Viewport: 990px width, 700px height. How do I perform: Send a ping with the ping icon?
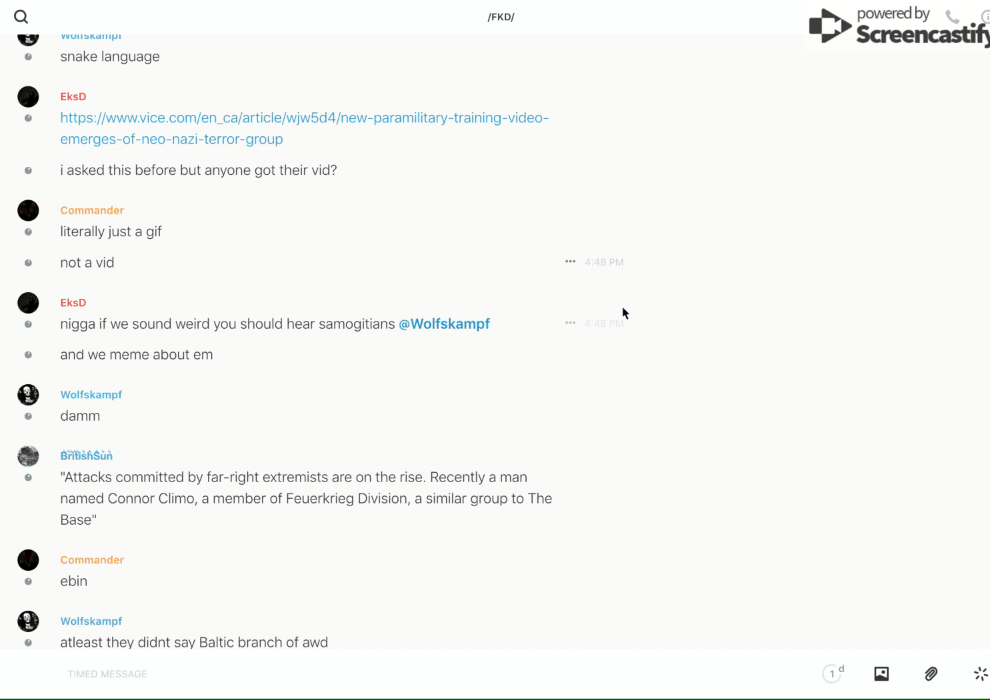click(980, 674)
